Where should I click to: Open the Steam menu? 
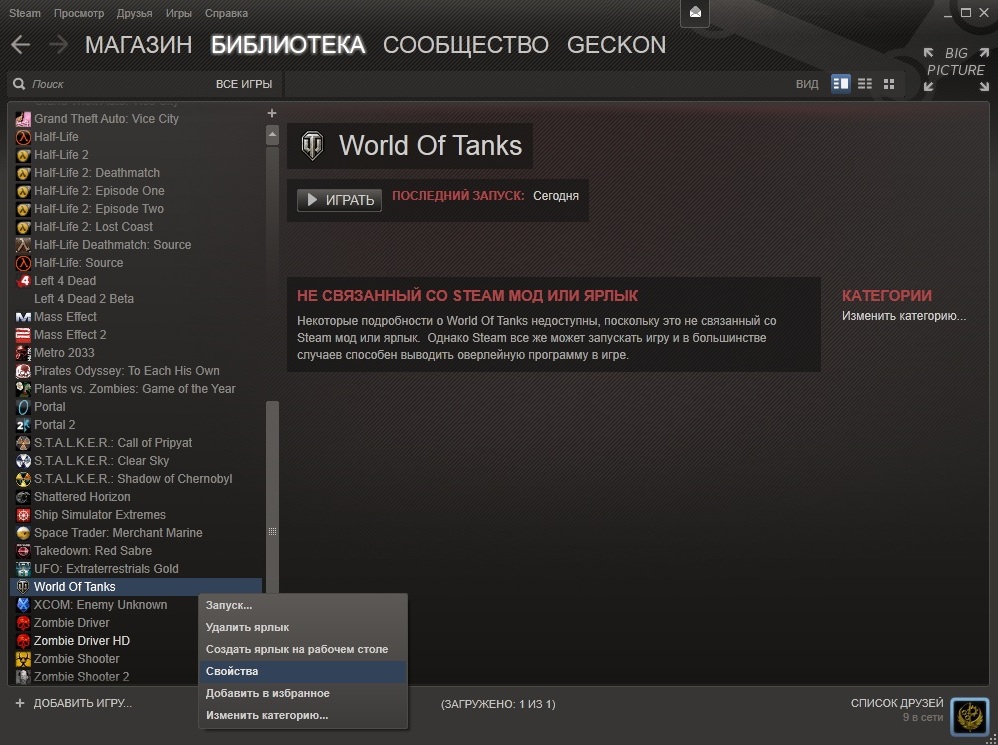point(25,13)
